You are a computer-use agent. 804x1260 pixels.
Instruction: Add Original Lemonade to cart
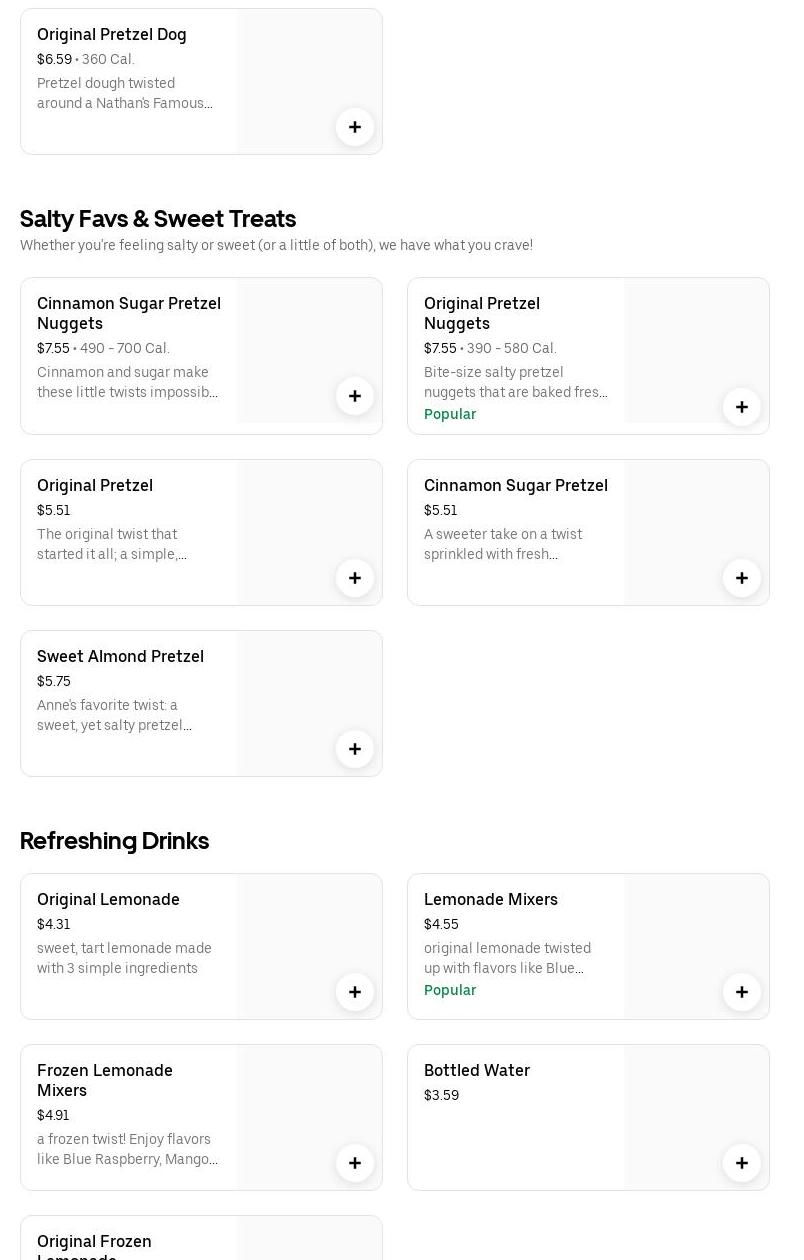[x=355, y=992]
